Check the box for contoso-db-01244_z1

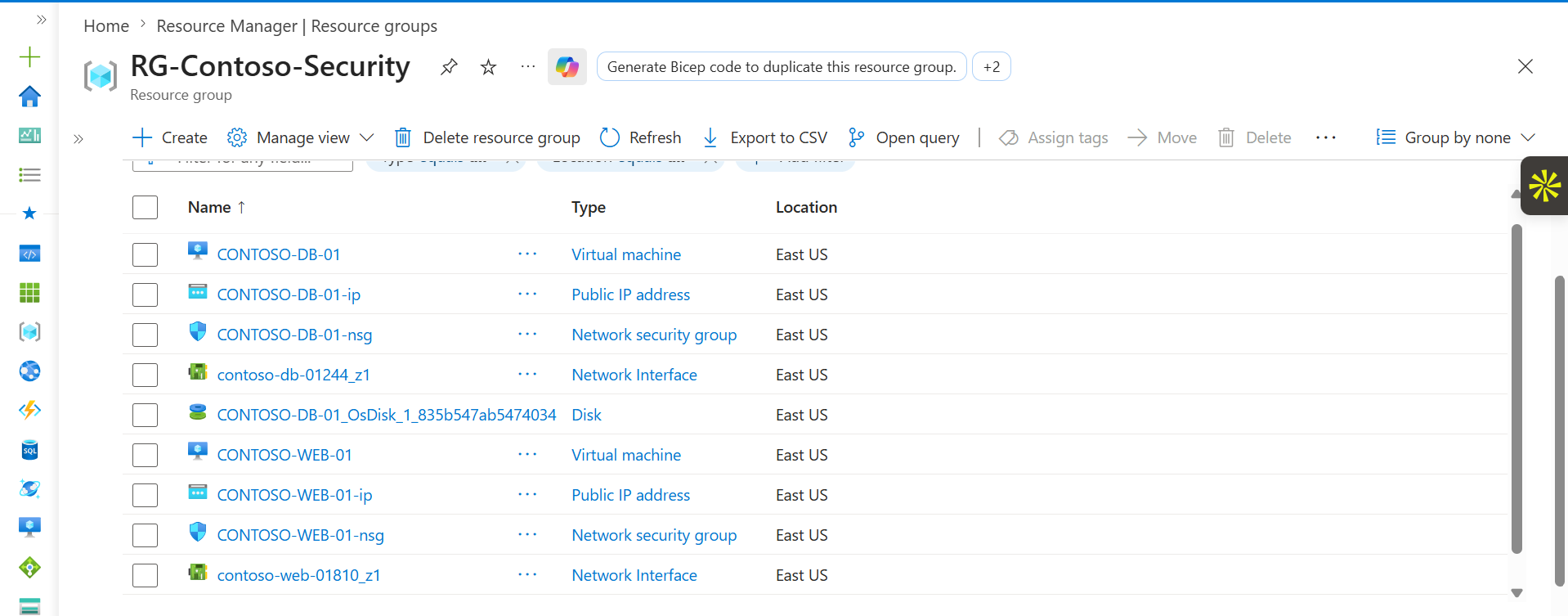point(145,375)
